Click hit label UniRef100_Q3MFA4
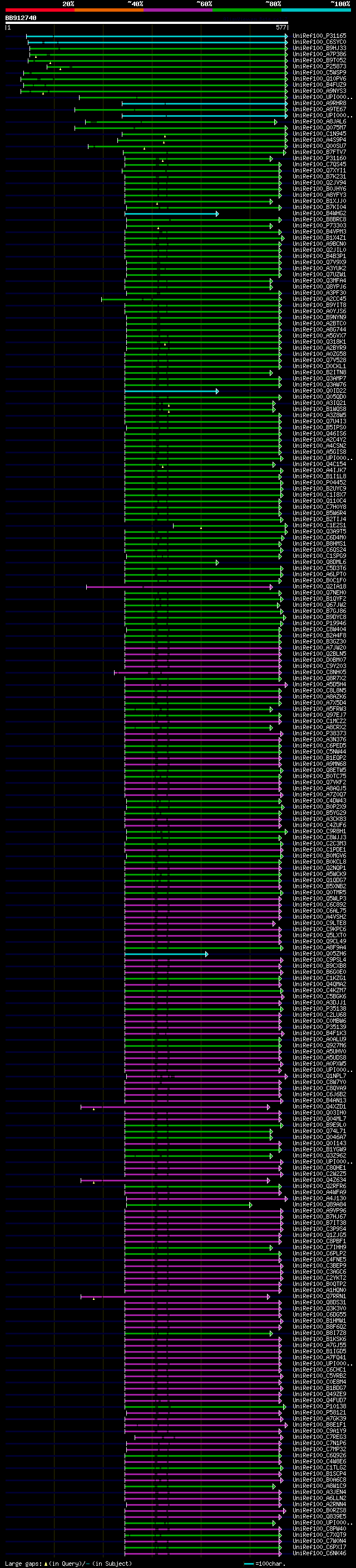 coord(319,281)
